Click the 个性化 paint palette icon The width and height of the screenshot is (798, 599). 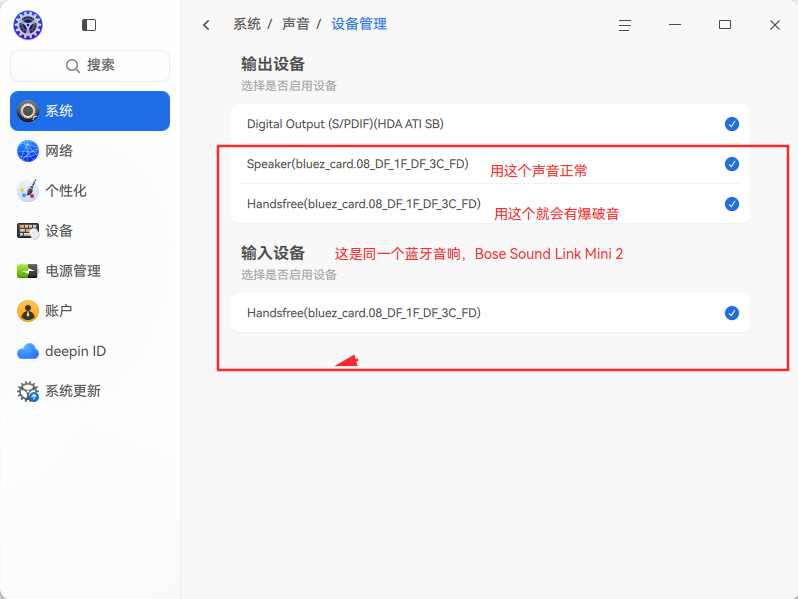pos(28,191)
